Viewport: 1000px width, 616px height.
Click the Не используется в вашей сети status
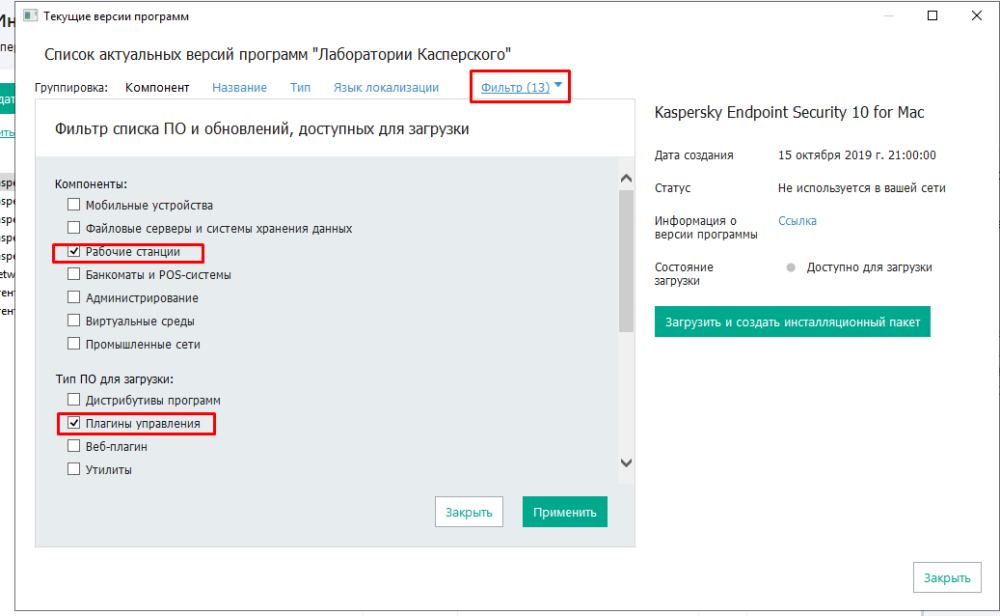(862, 188)
